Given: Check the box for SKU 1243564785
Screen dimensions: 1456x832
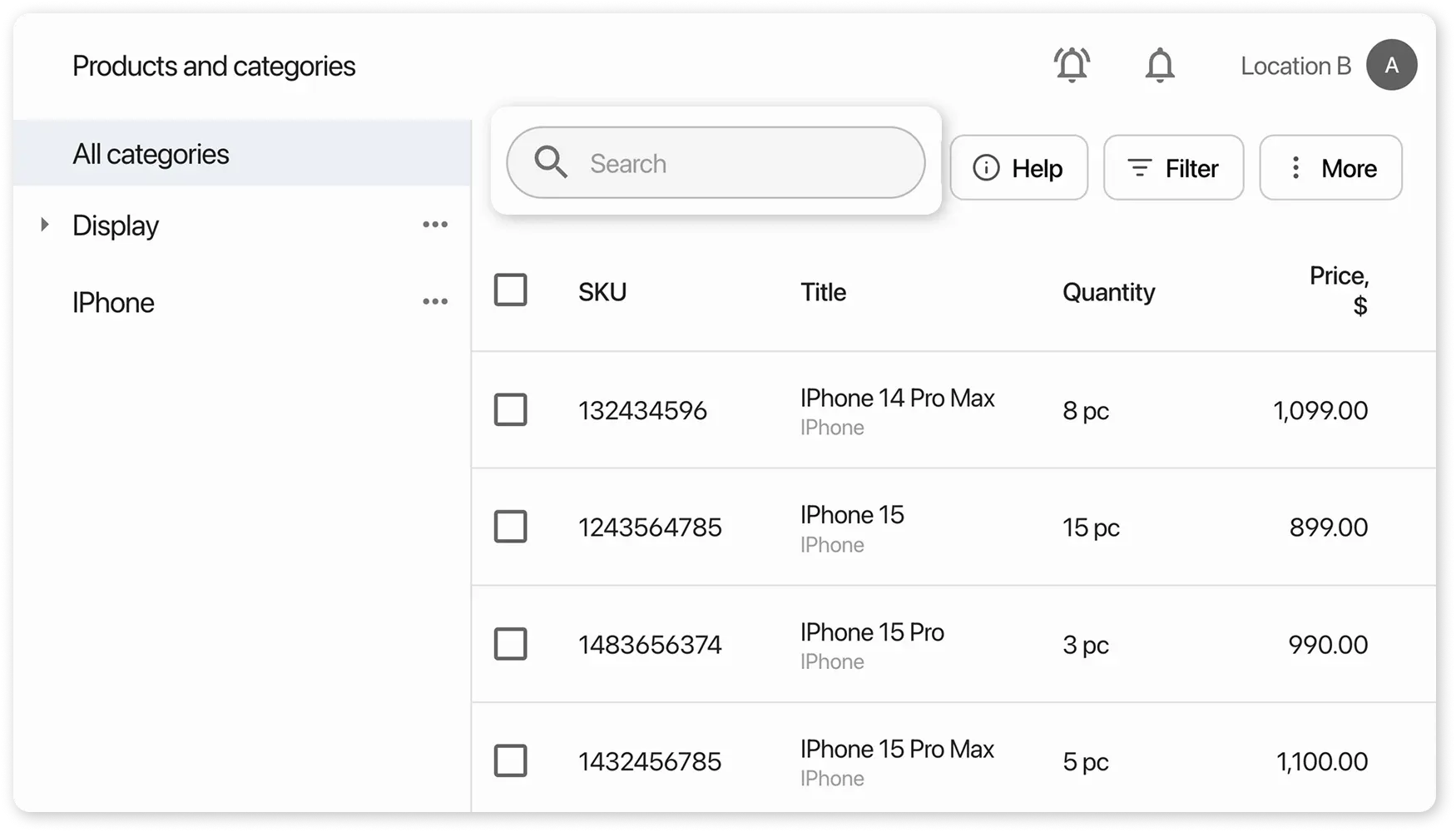Looking at the screenshot, I should [x=510, y=527].
